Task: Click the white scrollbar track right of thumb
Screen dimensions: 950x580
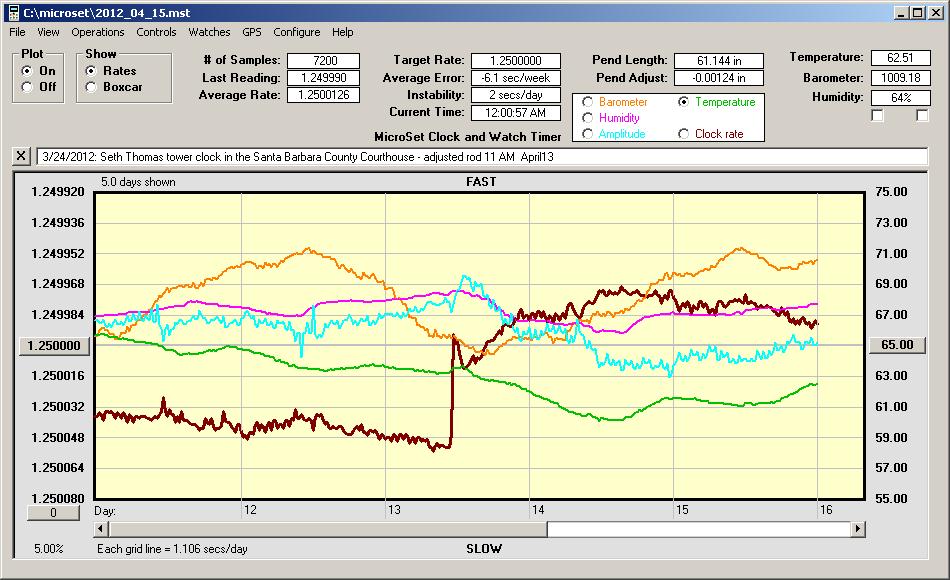Action: click(x=699, y=529)
